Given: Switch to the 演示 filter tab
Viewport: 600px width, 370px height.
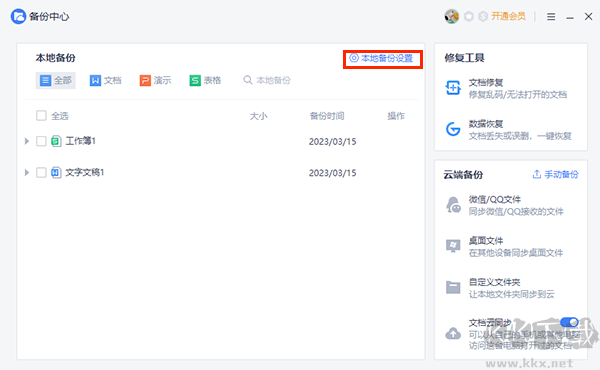Looking at the screenshot, I should (x=155, y=80).
